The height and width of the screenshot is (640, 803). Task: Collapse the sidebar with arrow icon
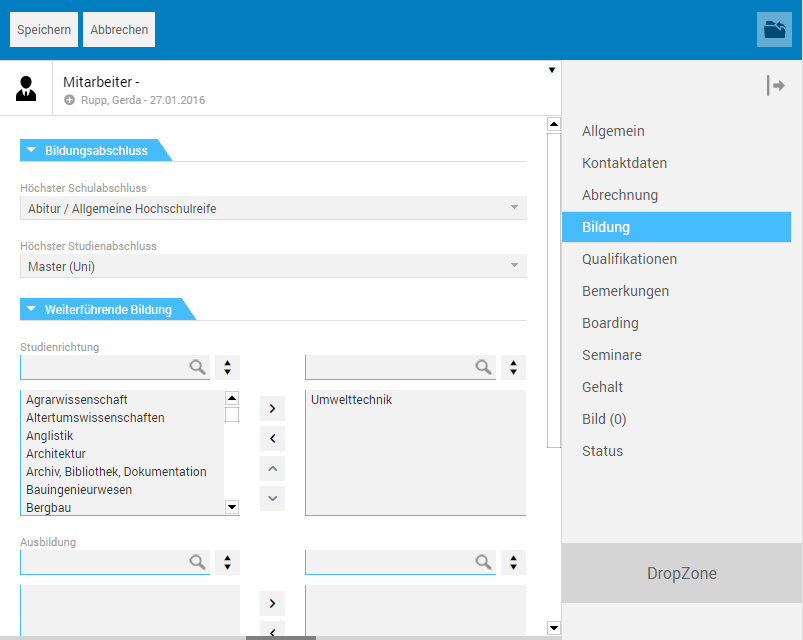click(775, 86)
